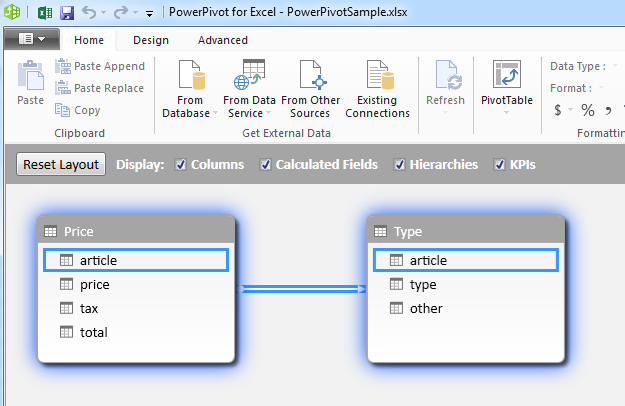
Task: Uncheck the Columns display checkbox
Action: coord(181,164)
